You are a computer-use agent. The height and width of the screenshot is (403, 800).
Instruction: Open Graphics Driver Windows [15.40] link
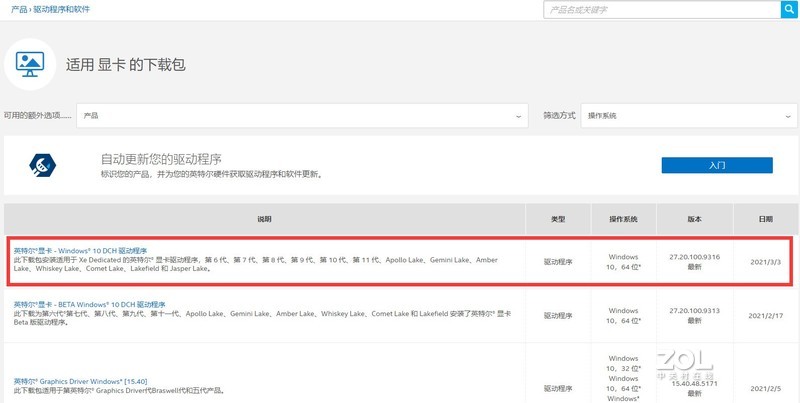point(81,382)
